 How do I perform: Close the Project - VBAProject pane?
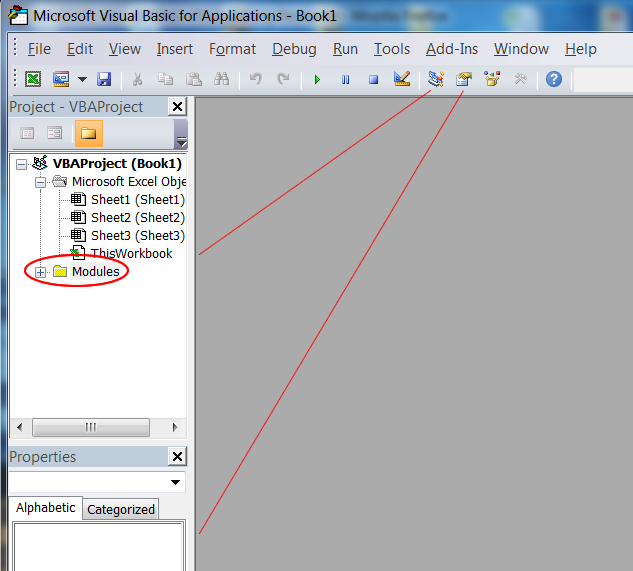click(x=178, y=107)
